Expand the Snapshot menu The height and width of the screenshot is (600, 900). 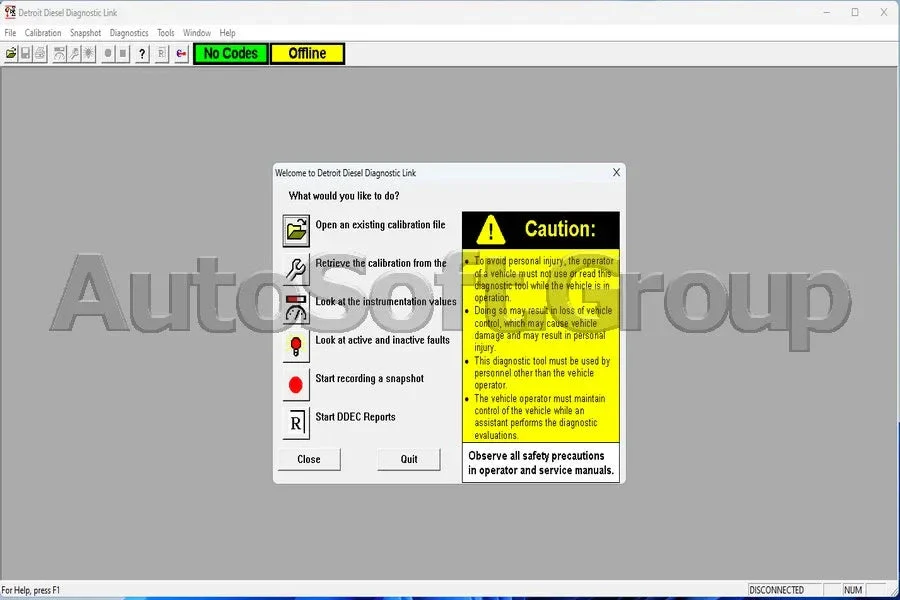click(85, 33)
